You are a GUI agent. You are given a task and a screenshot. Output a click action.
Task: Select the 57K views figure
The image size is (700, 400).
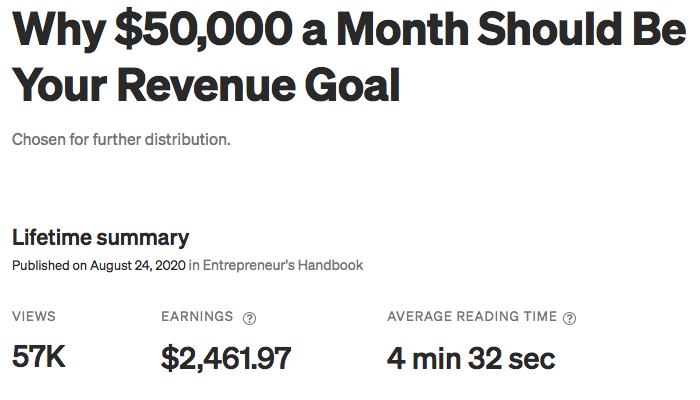39,356
